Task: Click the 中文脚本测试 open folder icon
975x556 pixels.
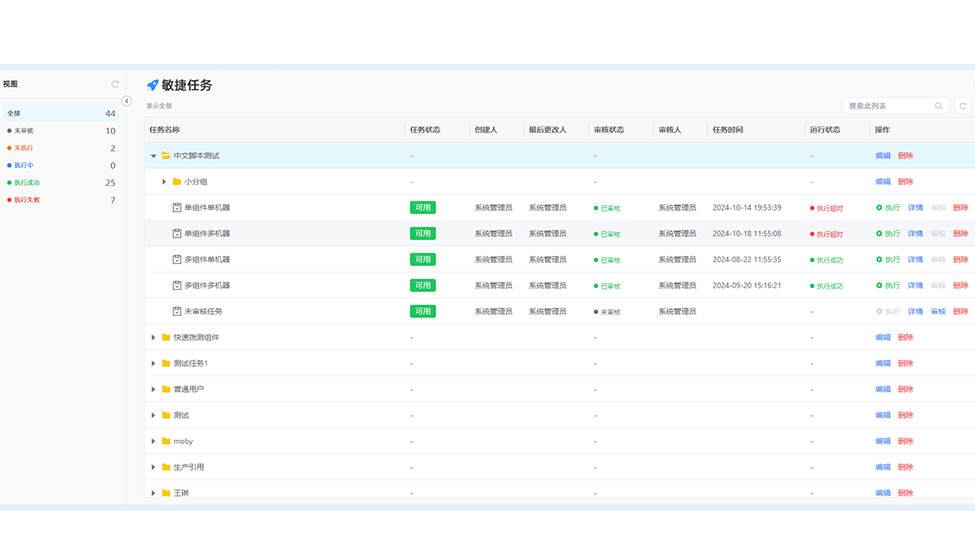Action: (x=166, y=155)
